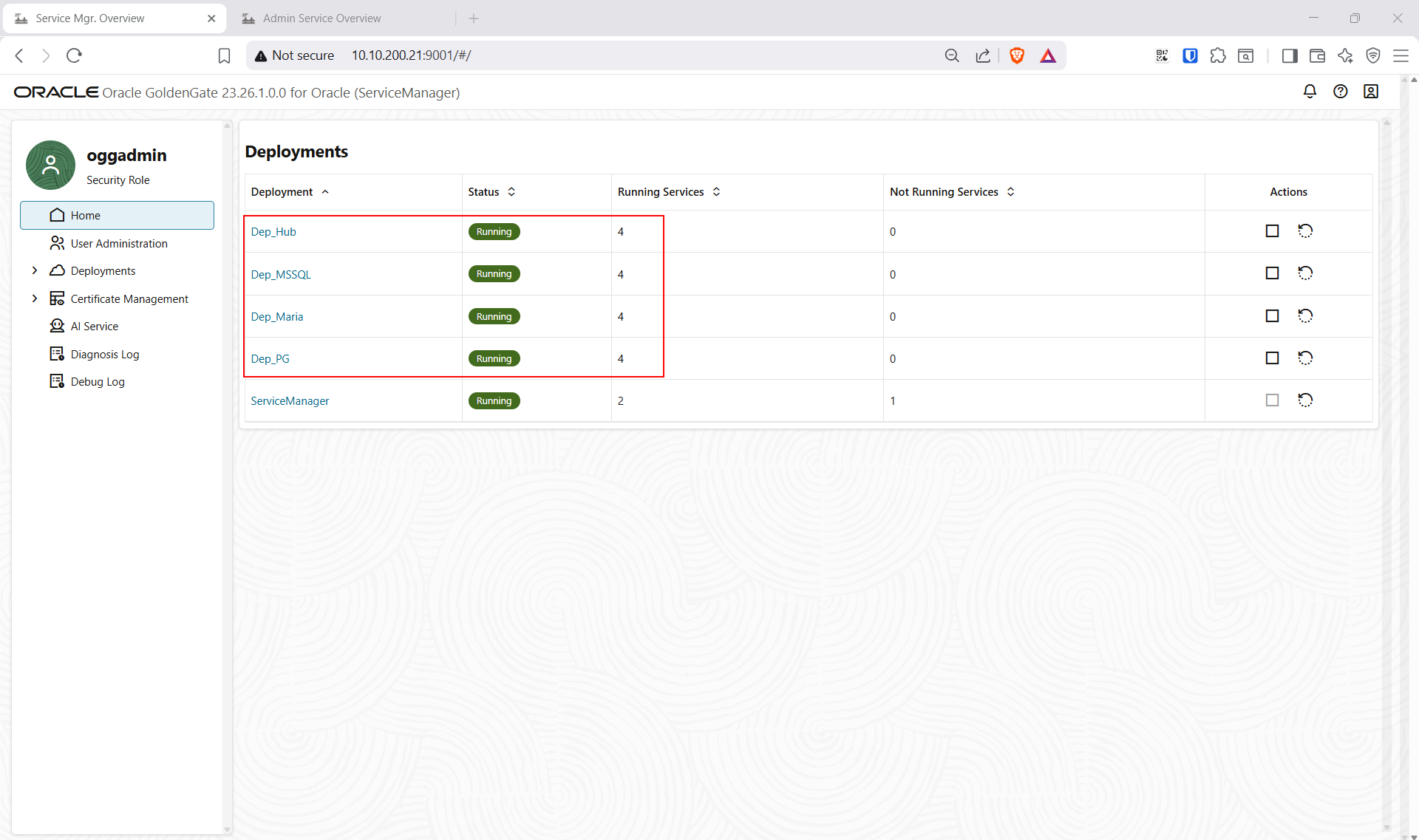Bookmark this page
Viewport: 1419px width, 840px height.
(x=224, y=55)
